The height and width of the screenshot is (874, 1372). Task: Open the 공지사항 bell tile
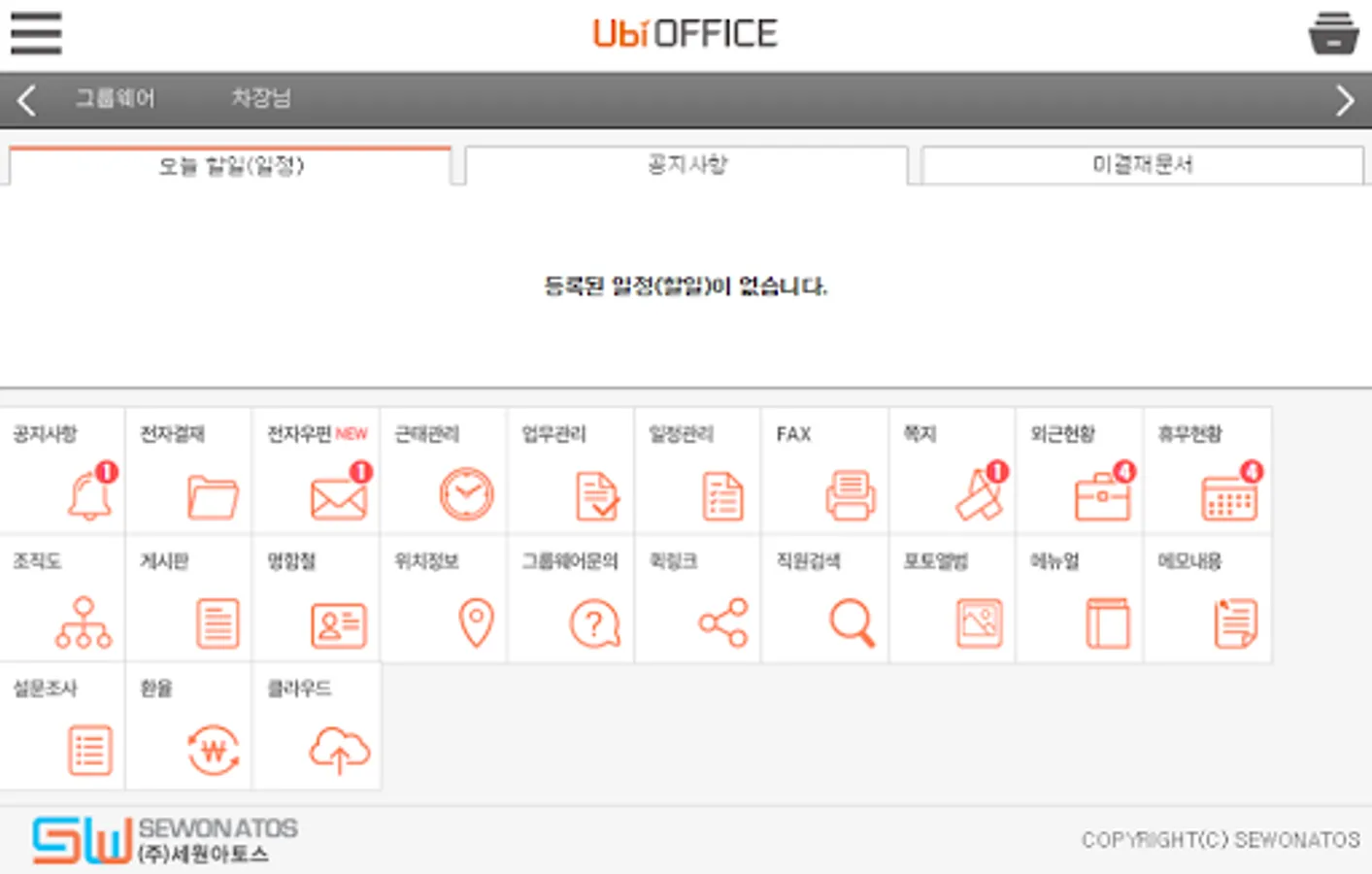62,470
